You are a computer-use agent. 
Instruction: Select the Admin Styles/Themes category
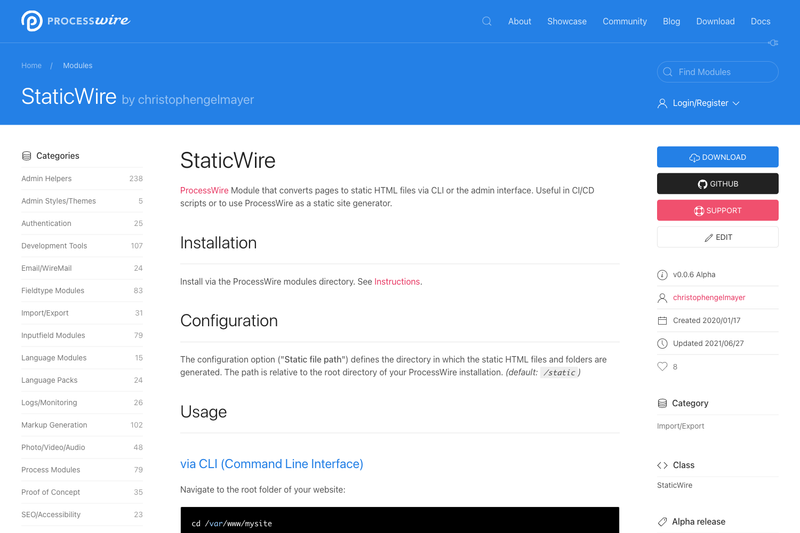[82, 201]
